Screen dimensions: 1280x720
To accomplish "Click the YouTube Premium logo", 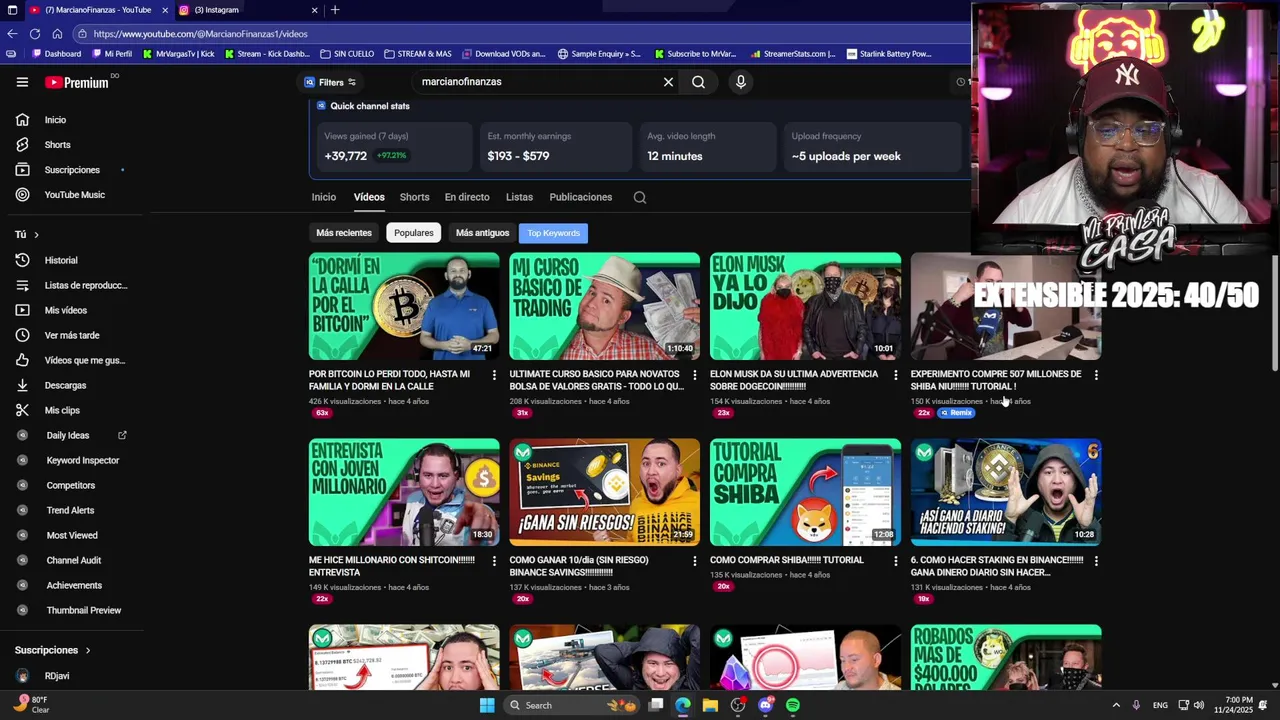I will point(76,82).
